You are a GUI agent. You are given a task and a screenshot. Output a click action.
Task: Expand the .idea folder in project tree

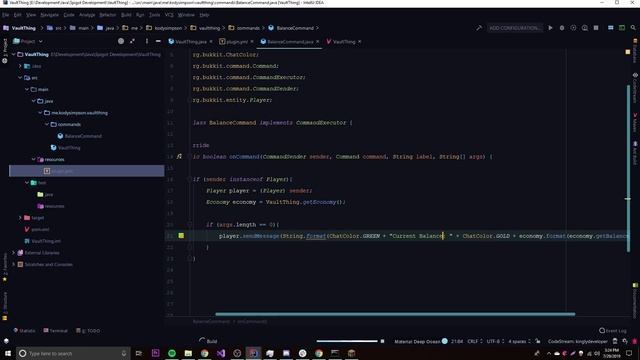point(20,66)
